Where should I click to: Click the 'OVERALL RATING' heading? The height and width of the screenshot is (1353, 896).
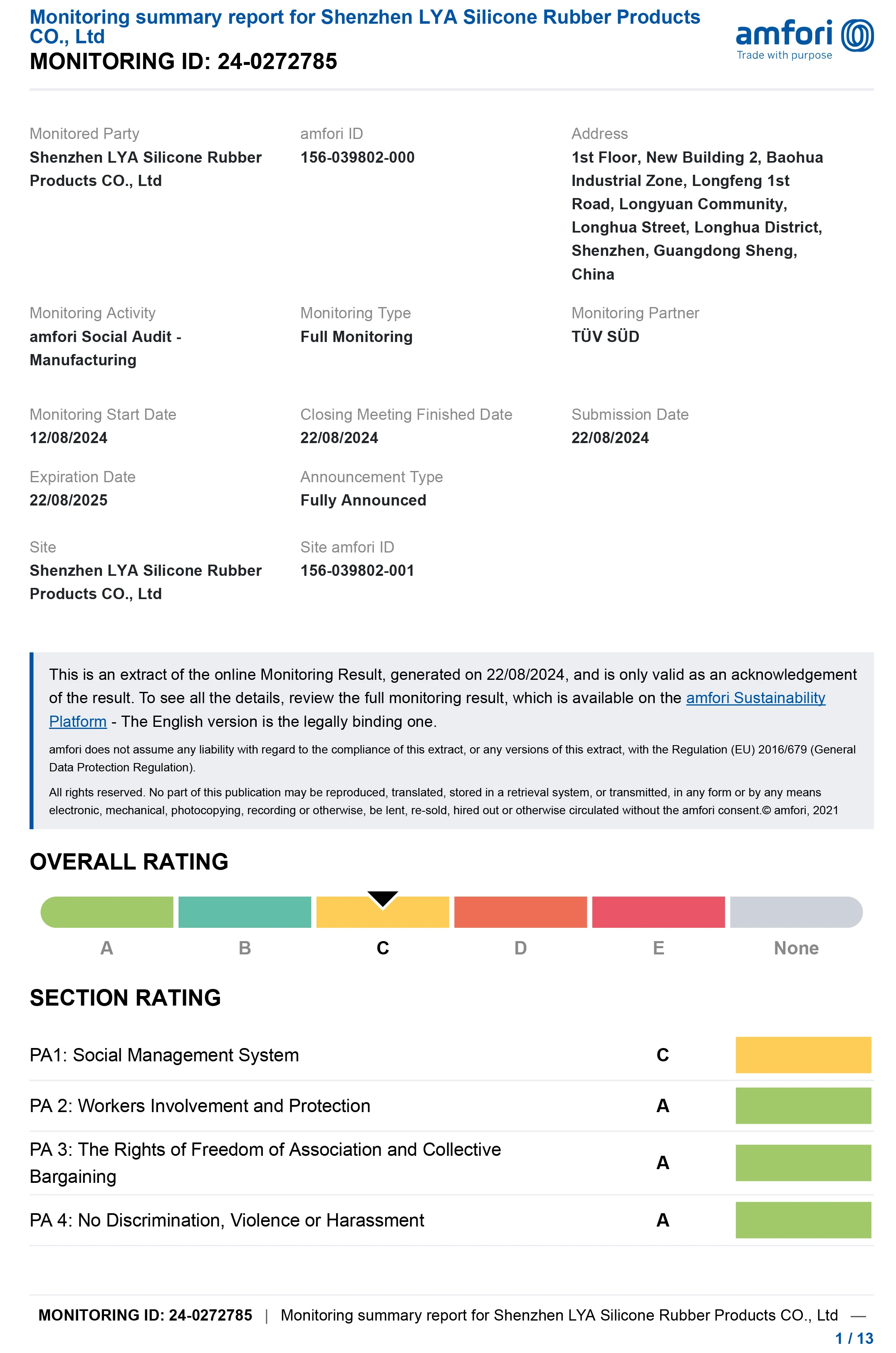pyautogui.click(x=129, y=862)
